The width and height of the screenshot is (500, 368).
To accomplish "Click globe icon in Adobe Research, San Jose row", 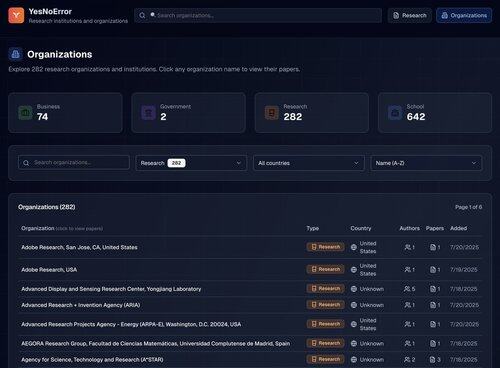I will [354, 247].
